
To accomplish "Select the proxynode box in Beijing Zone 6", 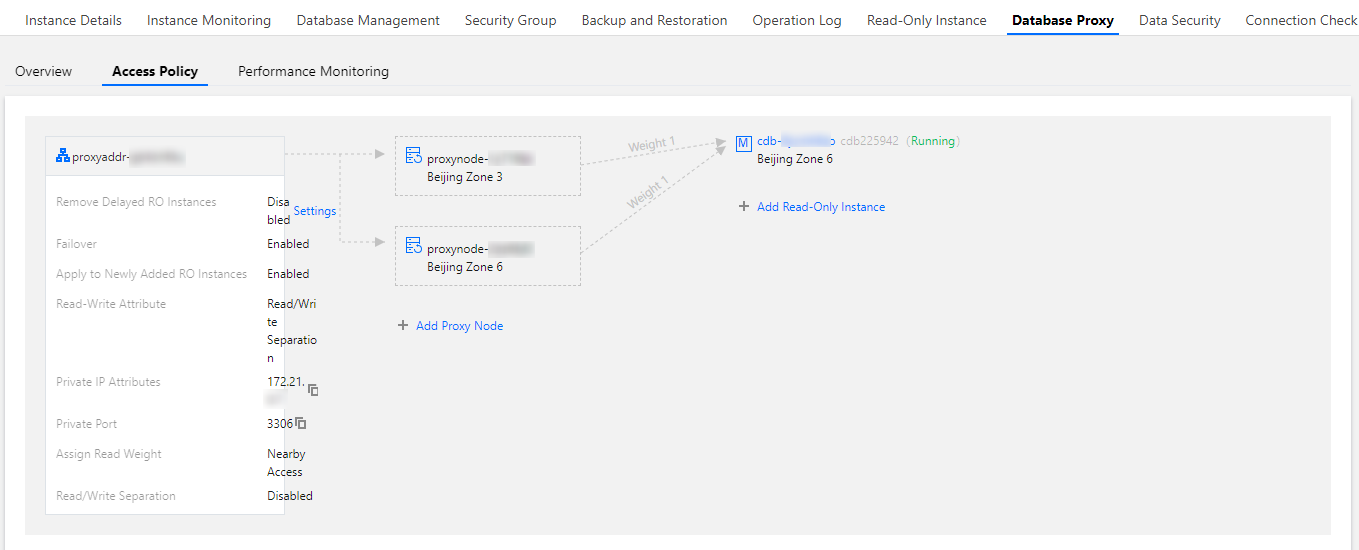I will (488, 256).
